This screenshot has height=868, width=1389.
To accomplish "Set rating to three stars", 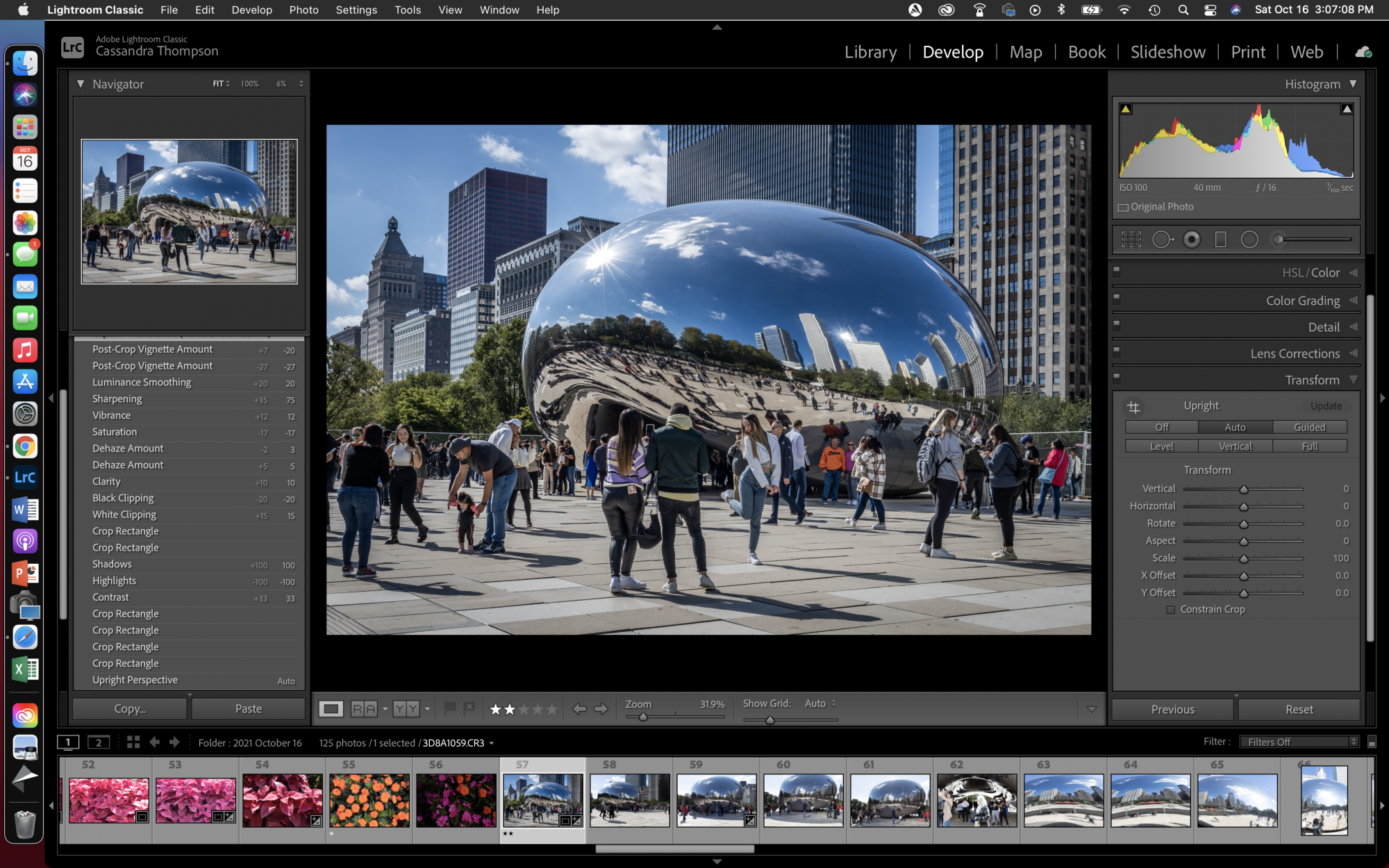I will tap(524, 709).
